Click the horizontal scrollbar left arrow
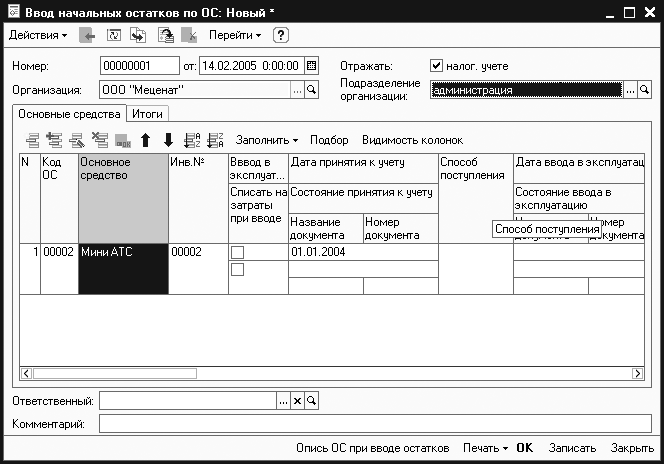The image size is (664, 464). (x=26, y=373)
